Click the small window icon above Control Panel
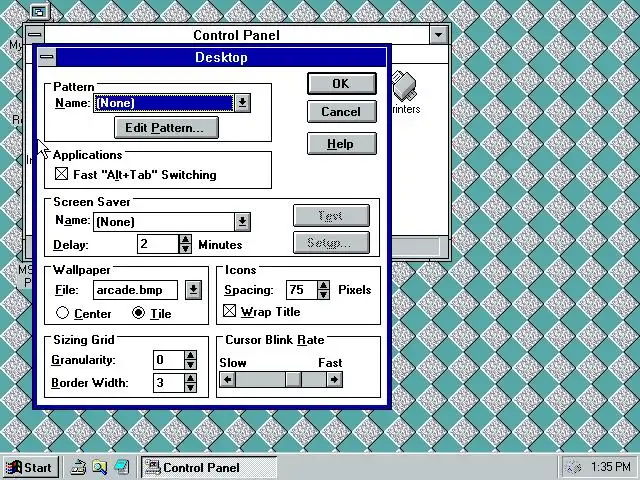The height and width of the screenshot is (480, 640). click(39, 11)
